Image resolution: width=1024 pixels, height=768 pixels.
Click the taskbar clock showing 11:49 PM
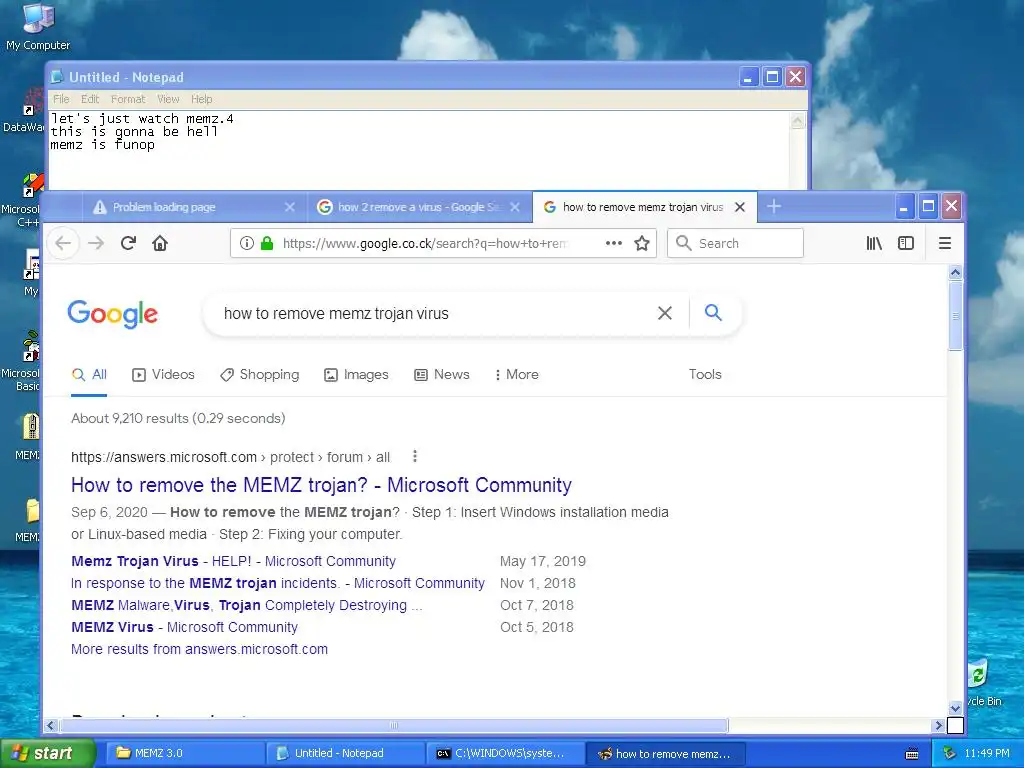coord(987,753)
